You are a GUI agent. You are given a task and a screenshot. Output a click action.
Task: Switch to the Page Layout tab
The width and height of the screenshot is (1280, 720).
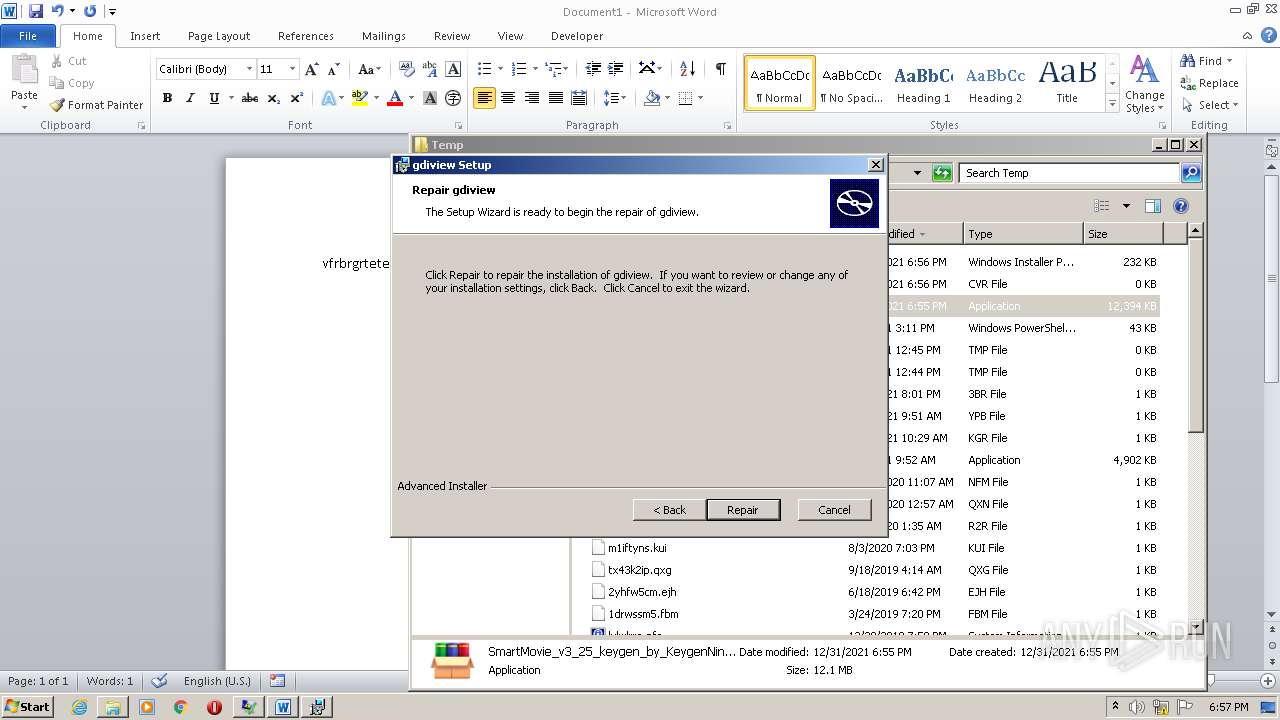point(219,36)
